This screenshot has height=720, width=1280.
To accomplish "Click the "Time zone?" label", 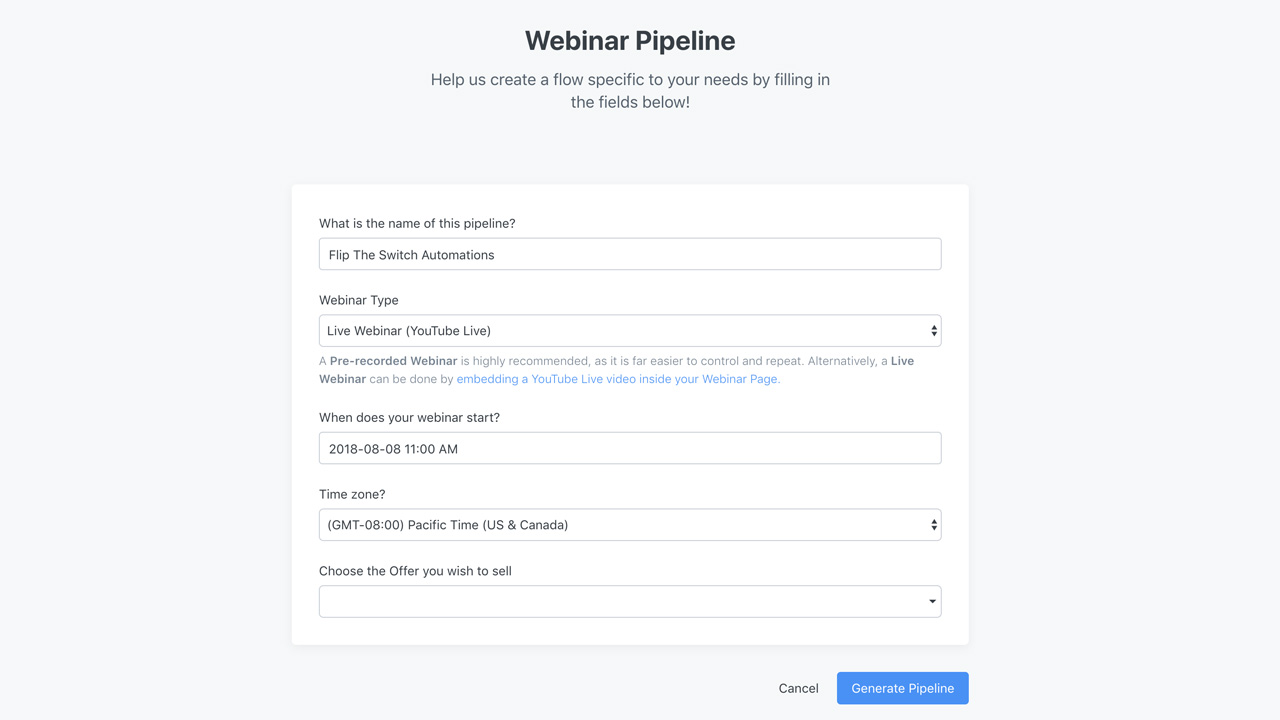I will click(352, 494).
